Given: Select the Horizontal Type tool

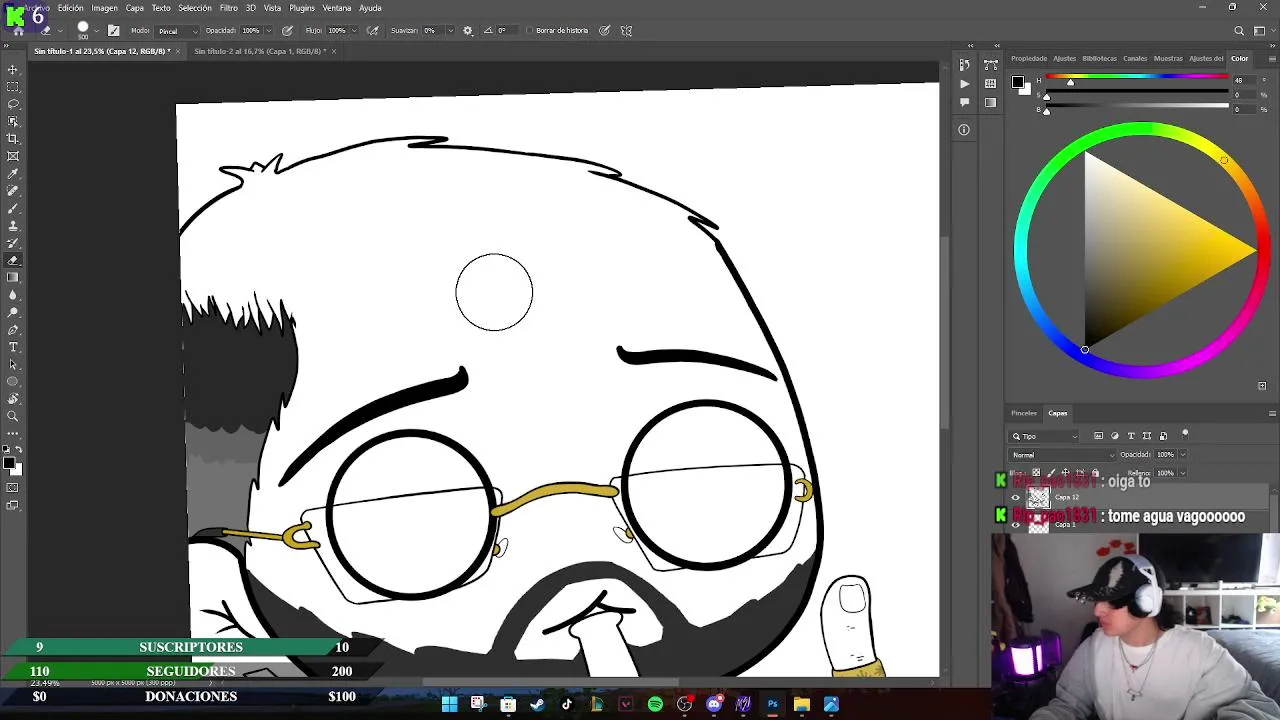Looking at the screenshot, I should pos(13,347).
